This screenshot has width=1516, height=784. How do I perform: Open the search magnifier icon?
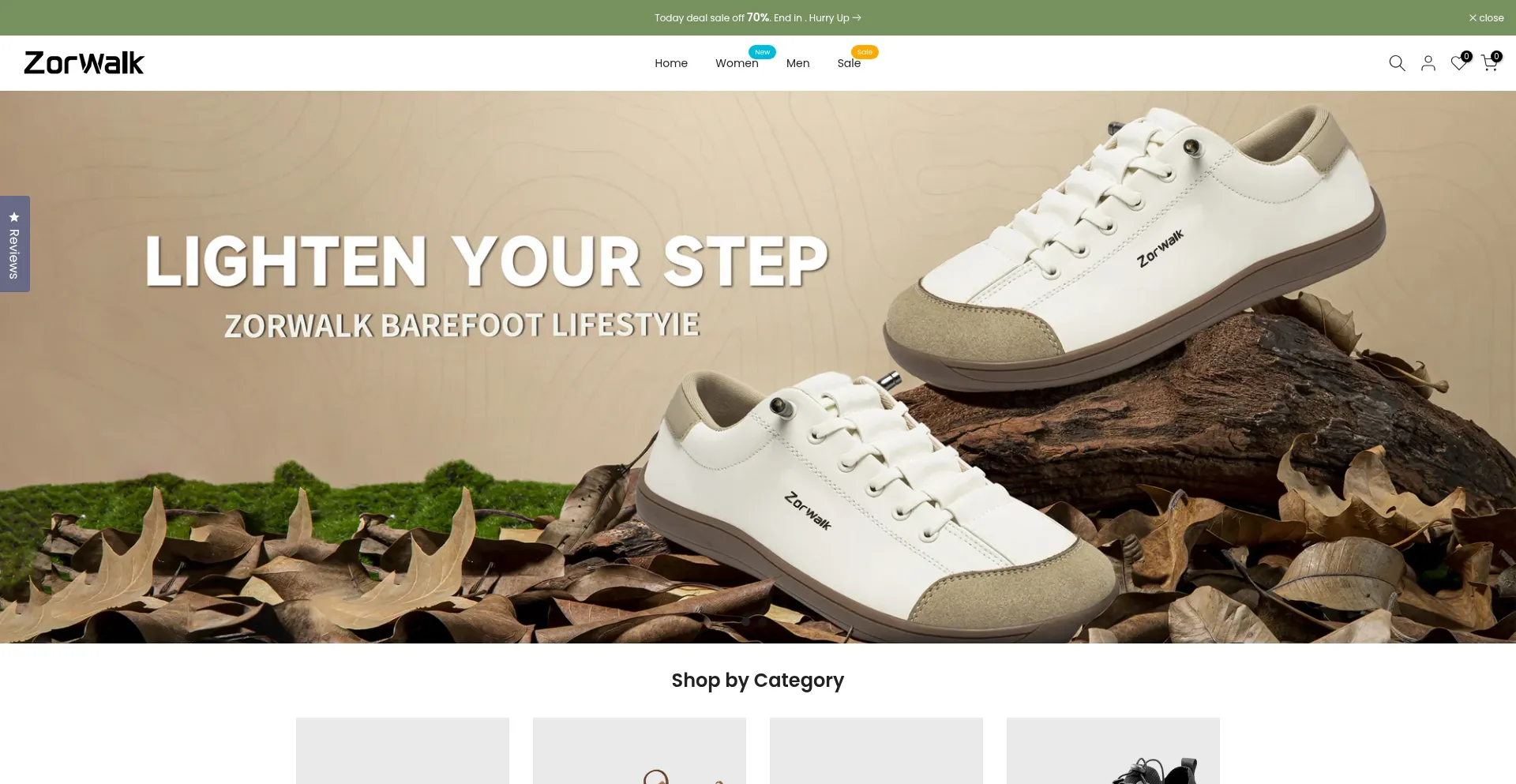[x=1397, y=63]
